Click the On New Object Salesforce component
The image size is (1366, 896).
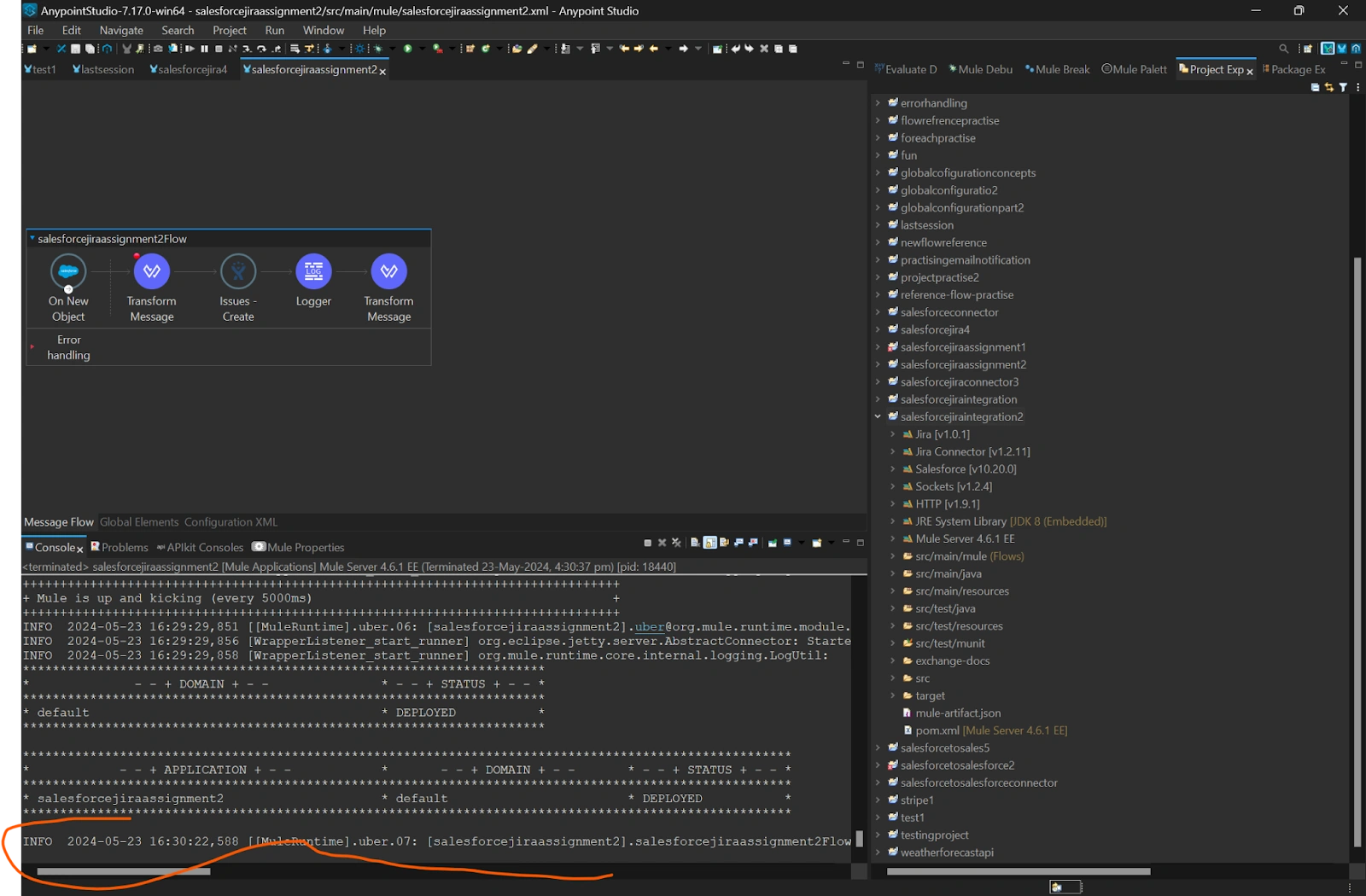coord(68,271)
